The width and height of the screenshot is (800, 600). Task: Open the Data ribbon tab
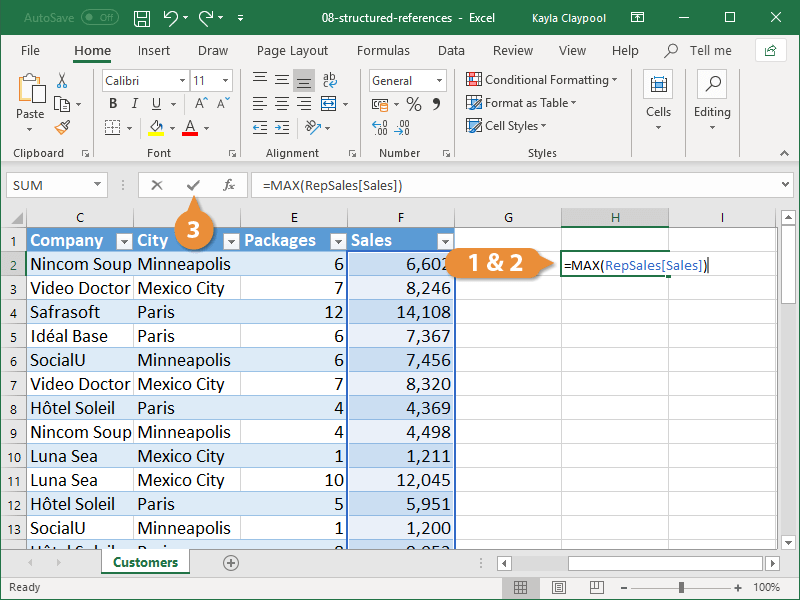[x=450, y=50]
